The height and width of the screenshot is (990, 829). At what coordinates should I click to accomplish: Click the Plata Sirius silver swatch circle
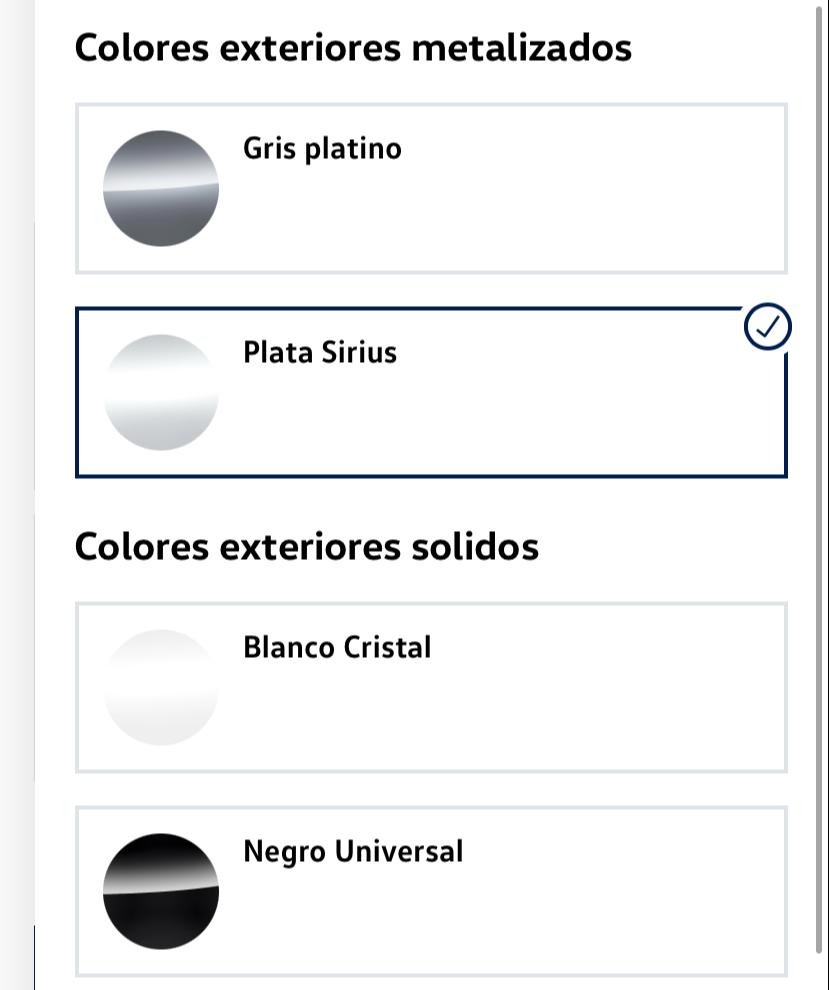pos(161,392)
